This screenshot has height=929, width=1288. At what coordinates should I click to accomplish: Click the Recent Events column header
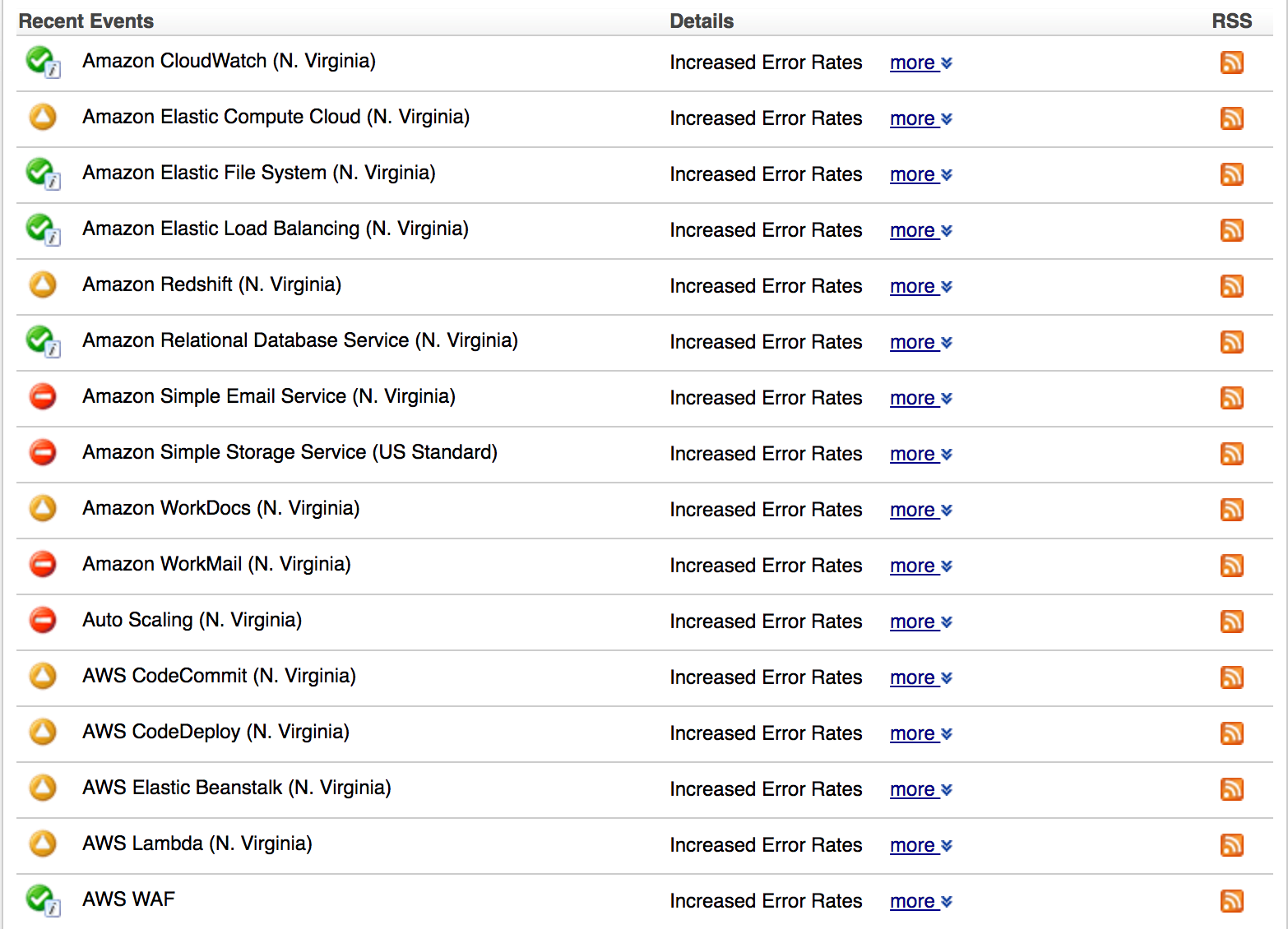[x=86, y=21]
